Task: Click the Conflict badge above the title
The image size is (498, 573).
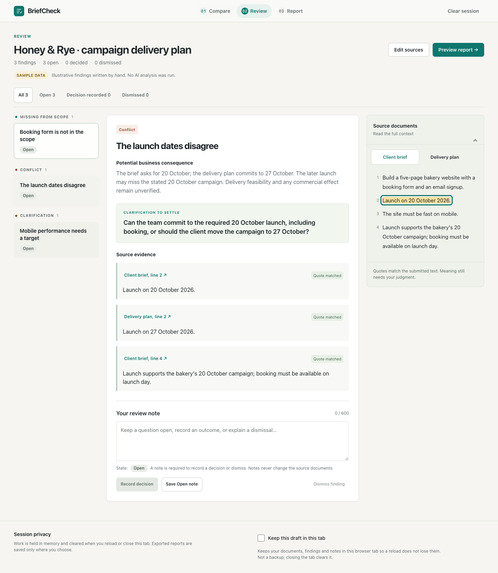Action: coord(127,130)
